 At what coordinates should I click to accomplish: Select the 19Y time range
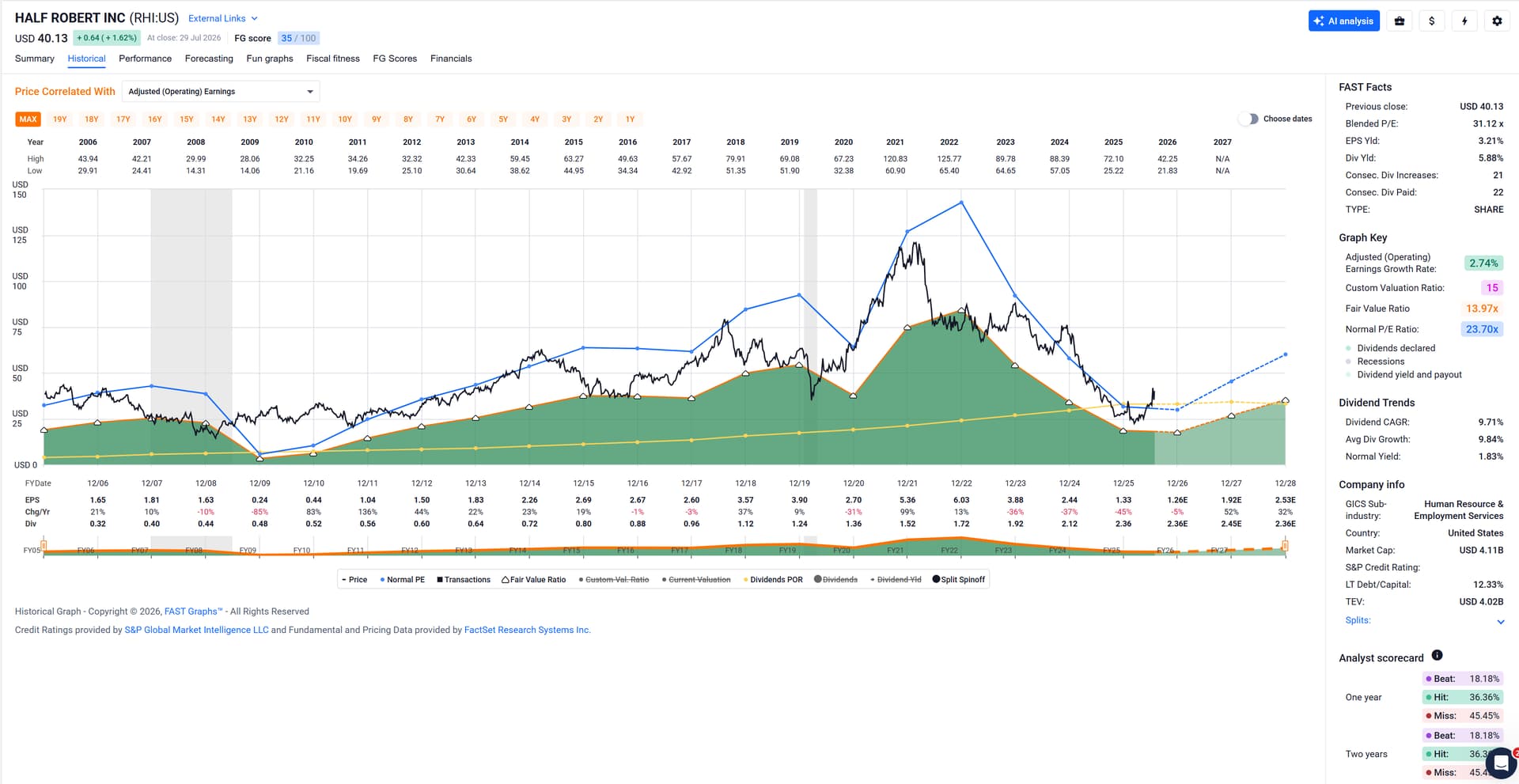click(x=60, y=119)
